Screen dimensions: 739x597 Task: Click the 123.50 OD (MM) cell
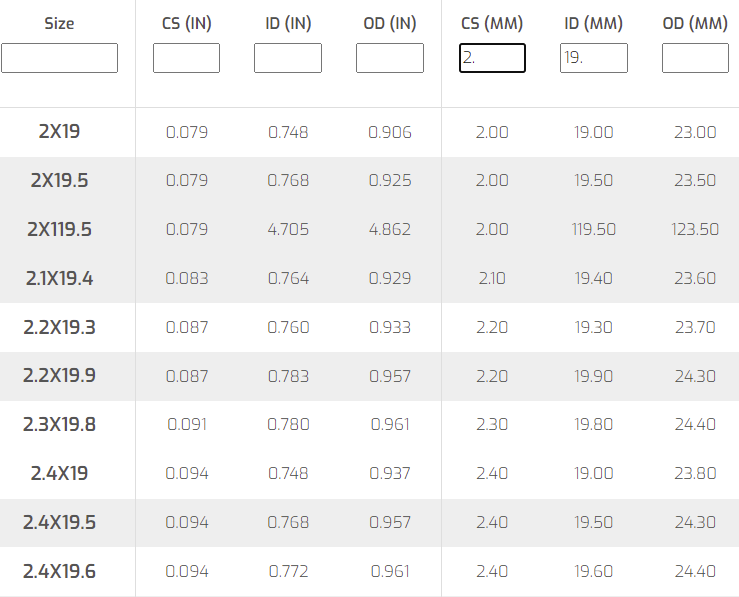click(695, 229)
